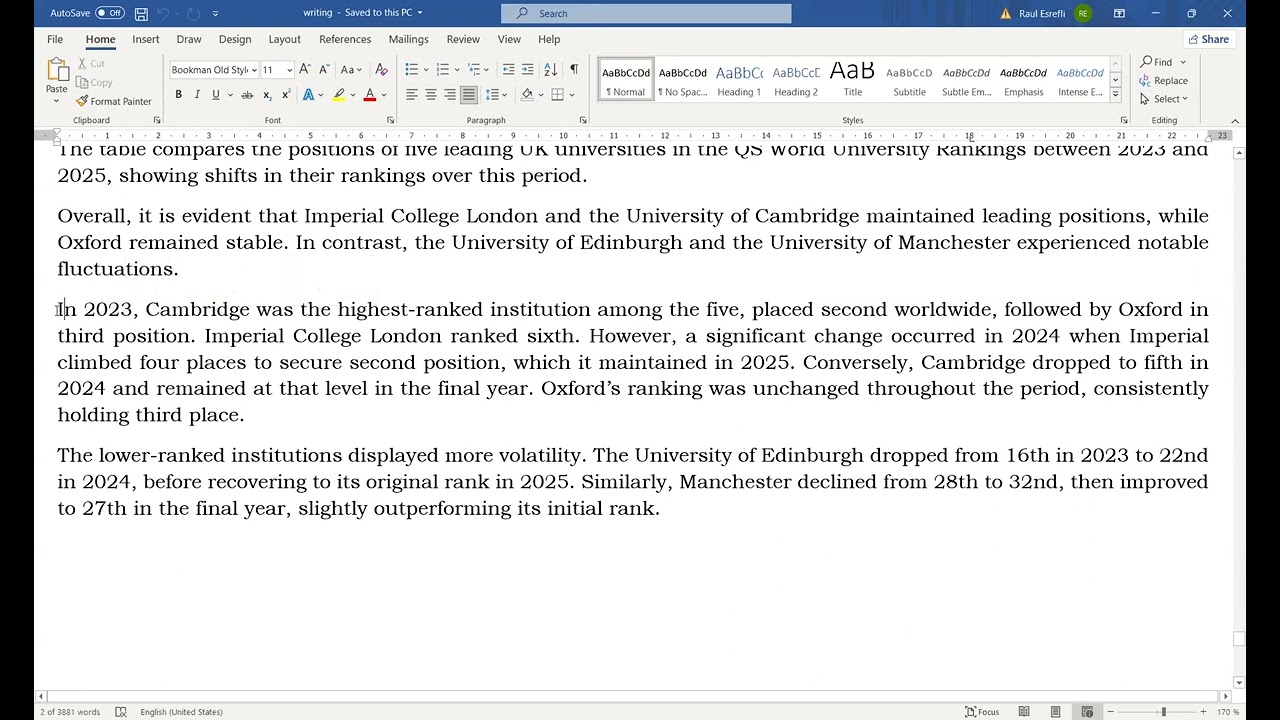Image resolution: width=1280 pixels, height=720 pixels.
Task: Click the Share button
Action: tap(1208, 39)
